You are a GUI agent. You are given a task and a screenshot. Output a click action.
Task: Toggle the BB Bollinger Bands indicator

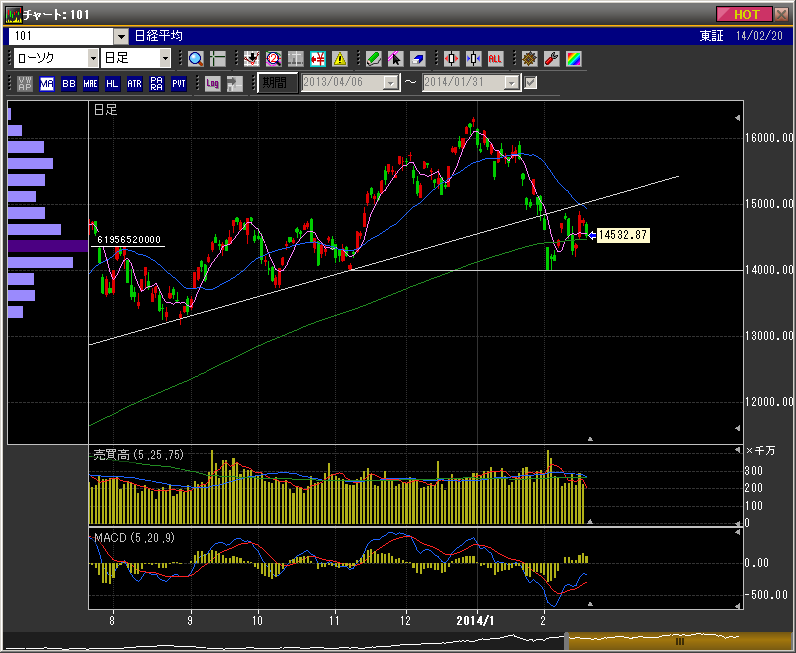pos(69,84)
